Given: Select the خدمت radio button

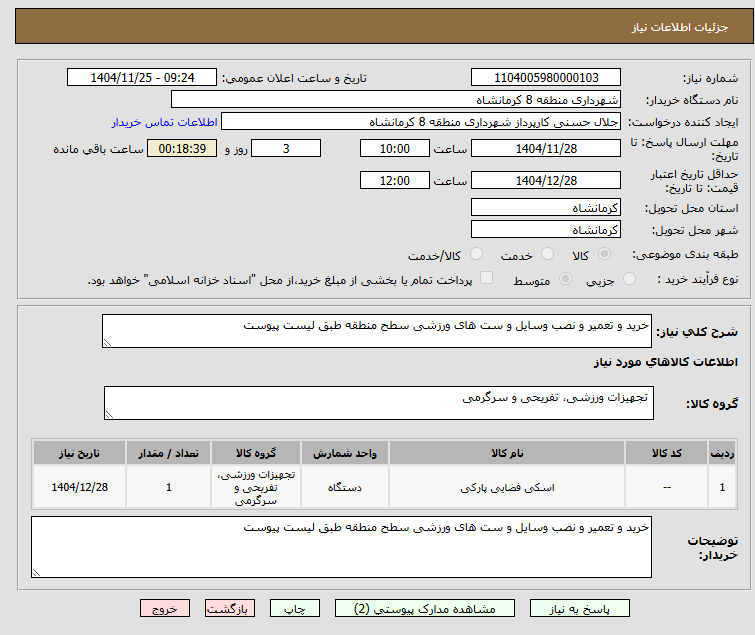Looking at the screenshot, I should [547, 254].
